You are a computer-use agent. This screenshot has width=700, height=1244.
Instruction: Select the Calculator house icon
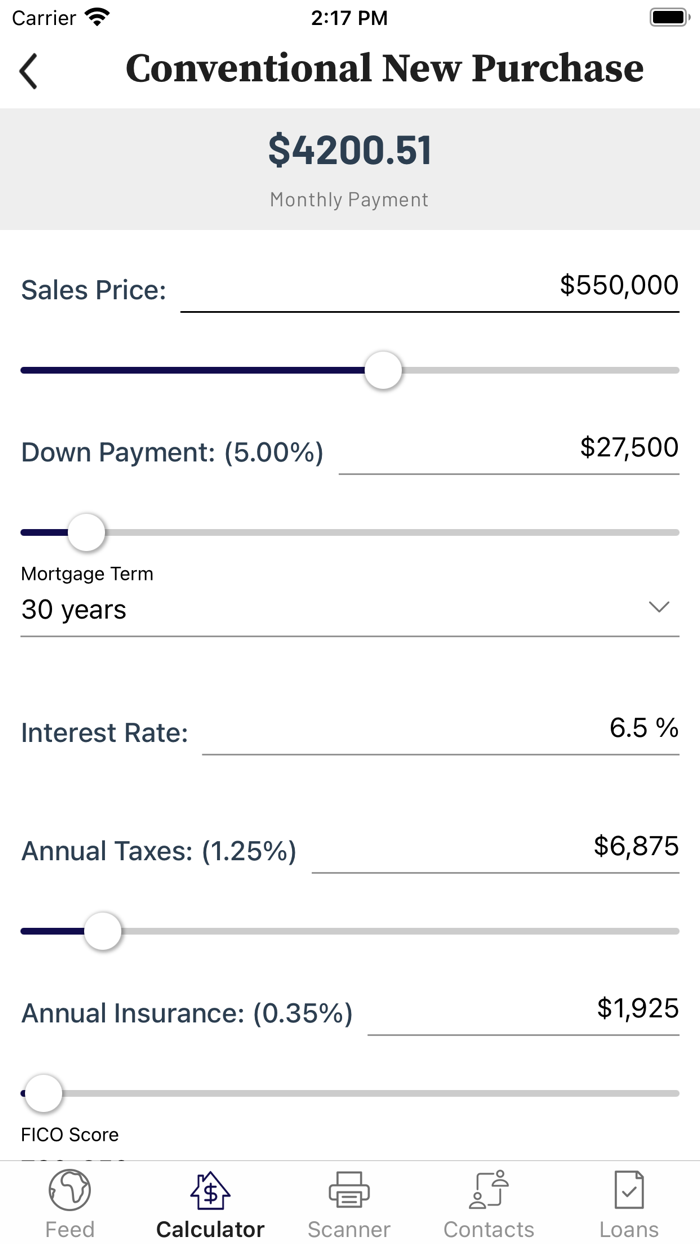(209, 1190)
